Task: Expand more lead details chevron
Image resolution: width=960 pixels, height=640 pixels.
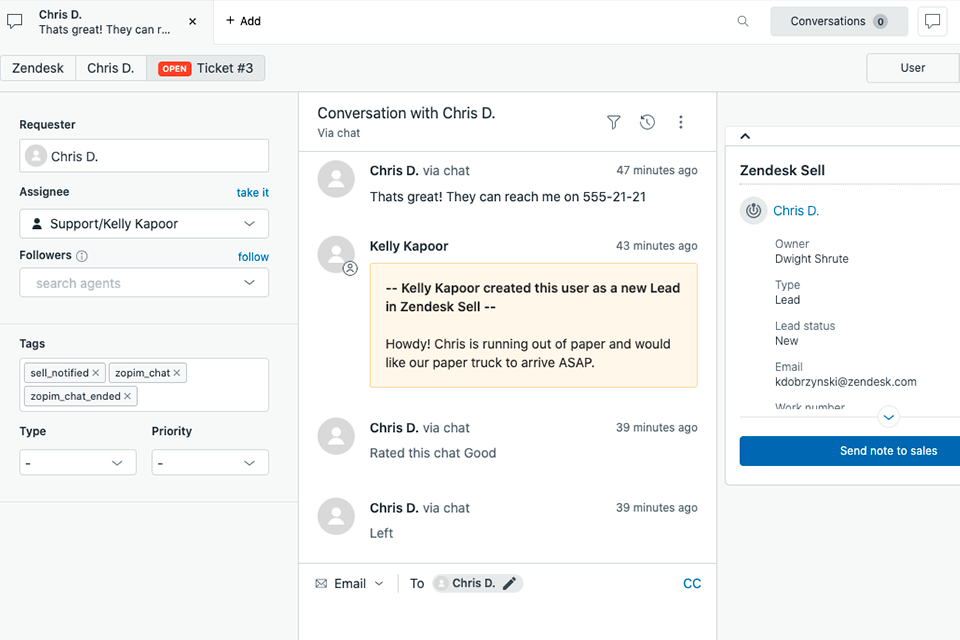Action: (888, 417)
